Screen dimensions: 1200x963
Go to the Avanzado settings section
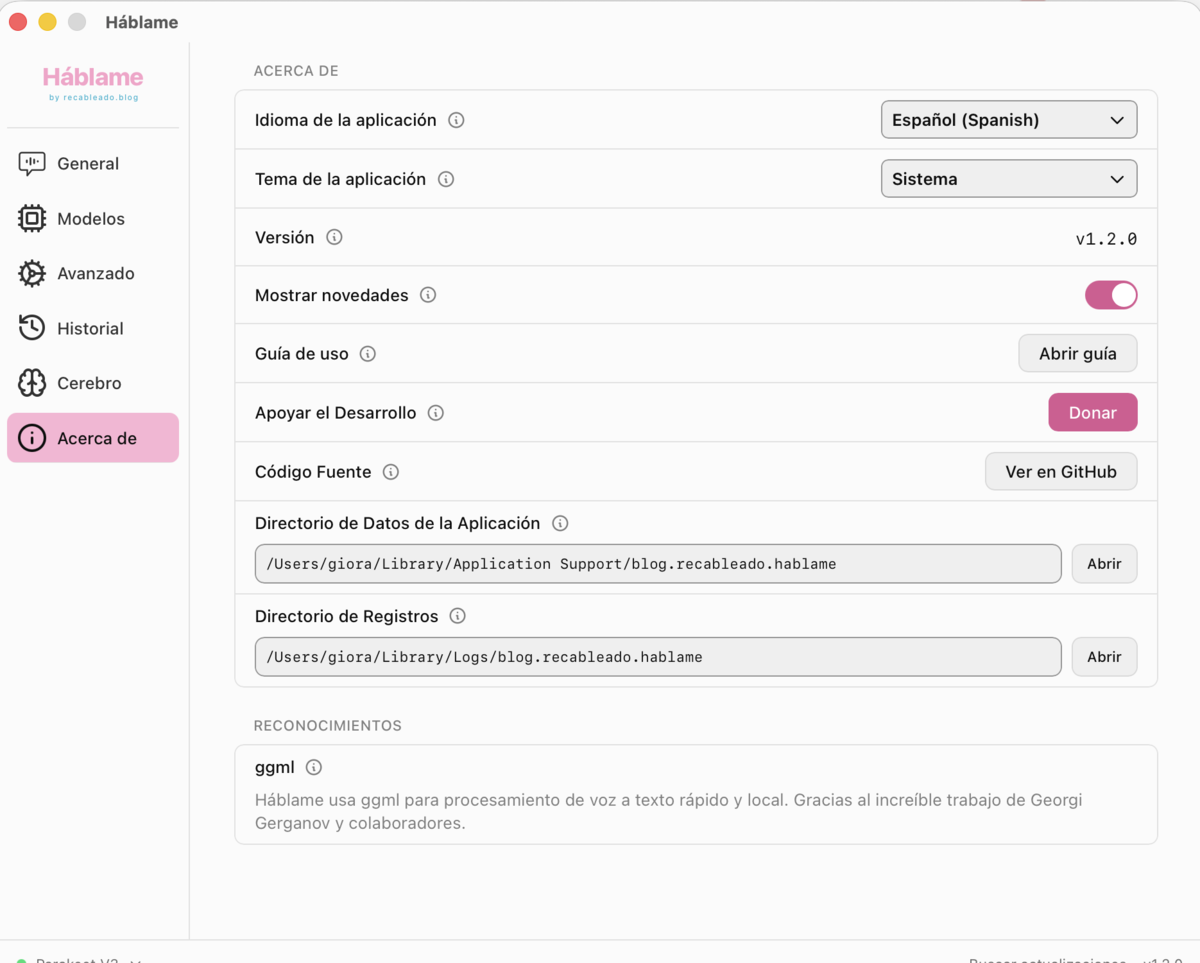click(x=92, y=273)
